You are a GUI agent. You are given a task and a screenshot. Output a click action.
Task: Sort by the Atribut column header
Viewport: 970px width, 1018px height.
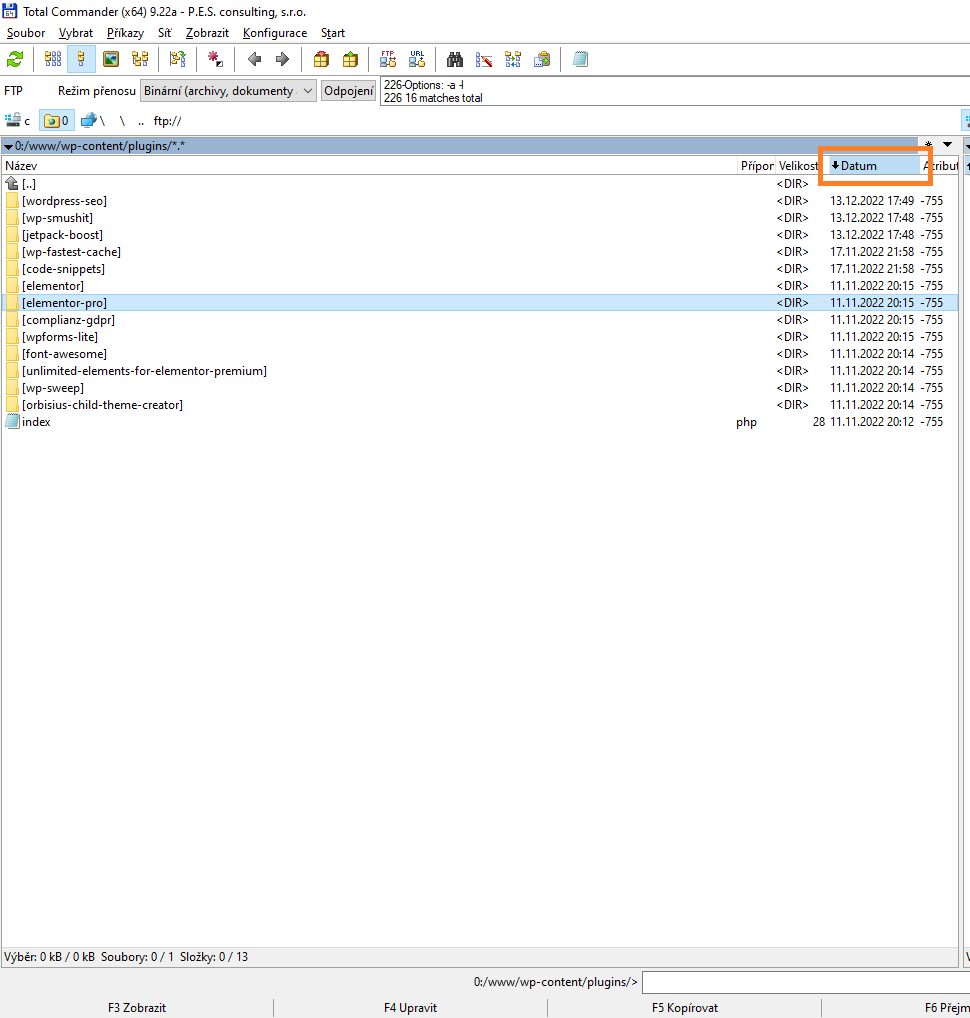[941, 166]
